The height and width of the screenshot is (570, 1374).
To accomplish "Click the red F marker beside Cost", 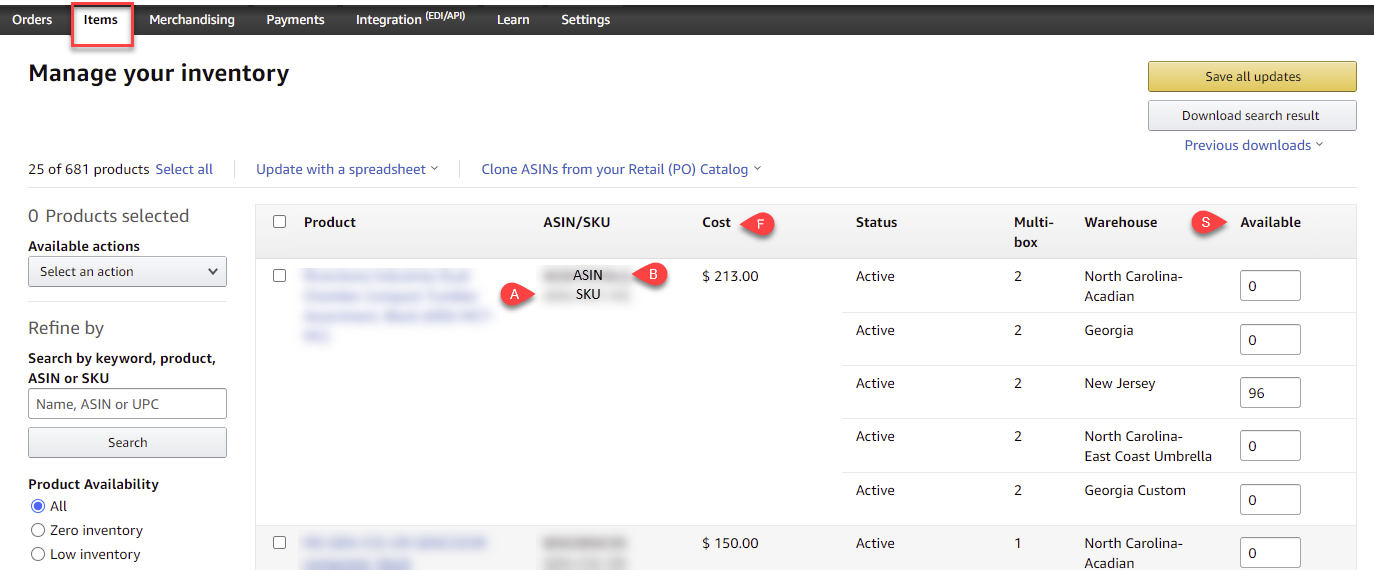I will click(760, 226).
